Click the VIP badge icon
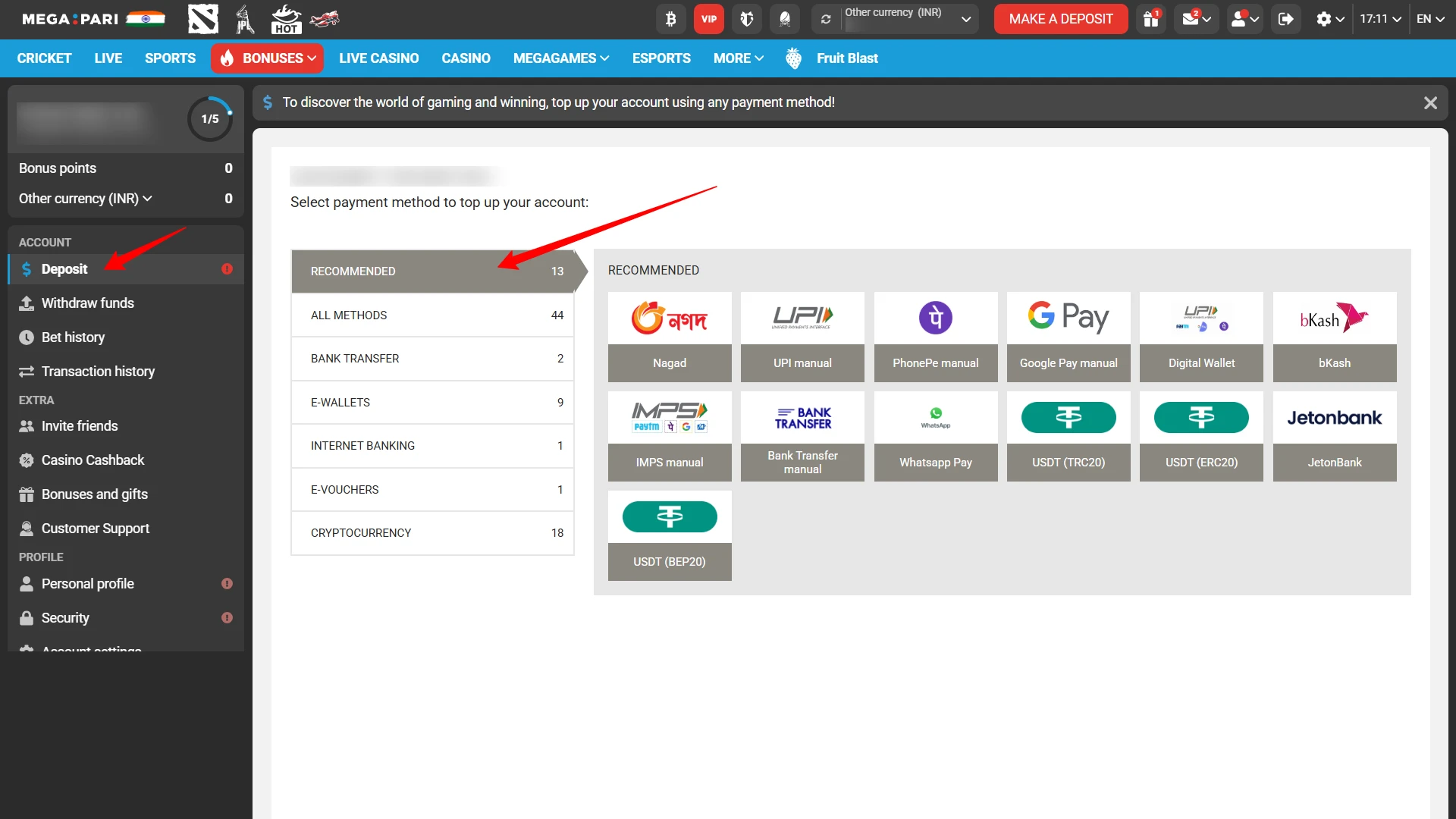Viewport: 1456px width, 819px height. [x=708, y=19]
